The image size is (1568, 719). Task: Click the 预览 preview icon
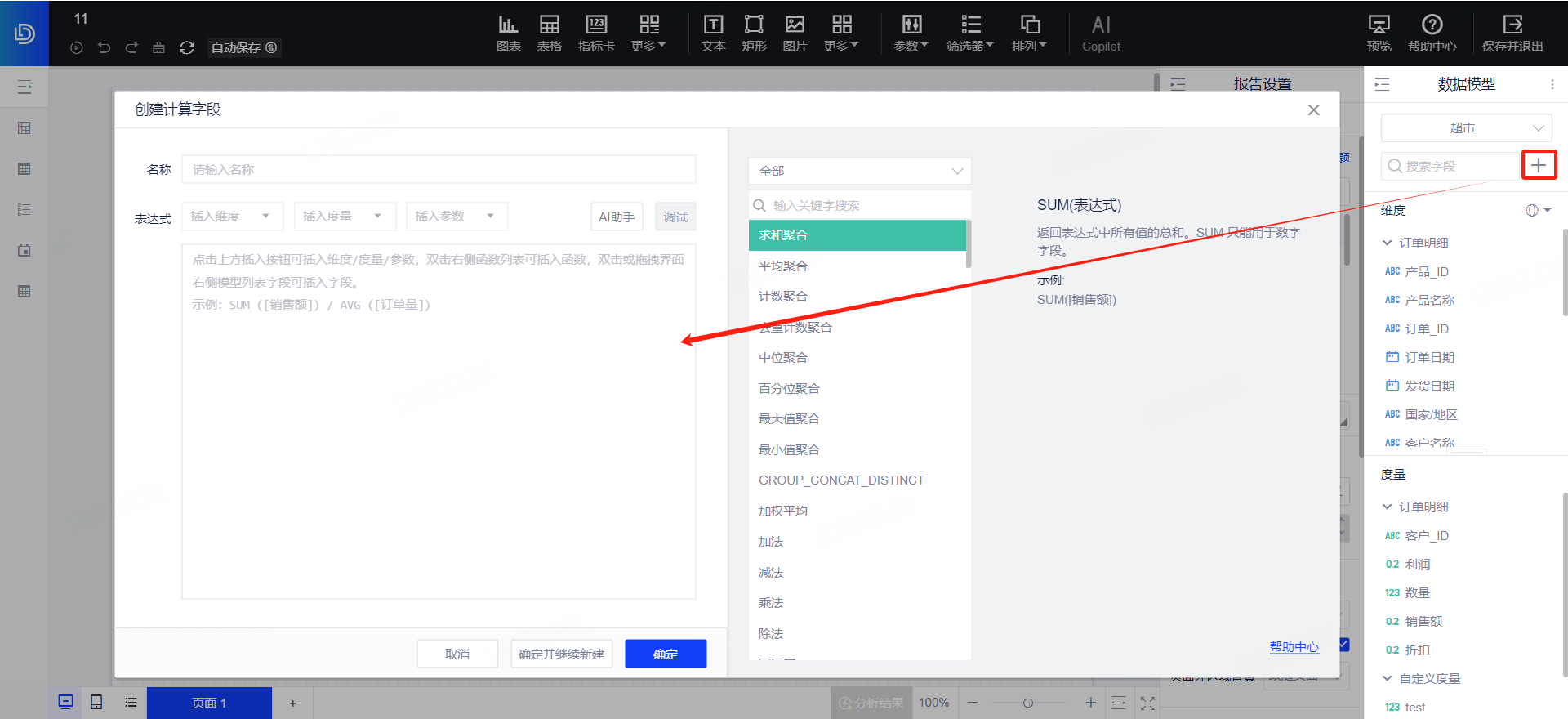[x=1379, y=33]
